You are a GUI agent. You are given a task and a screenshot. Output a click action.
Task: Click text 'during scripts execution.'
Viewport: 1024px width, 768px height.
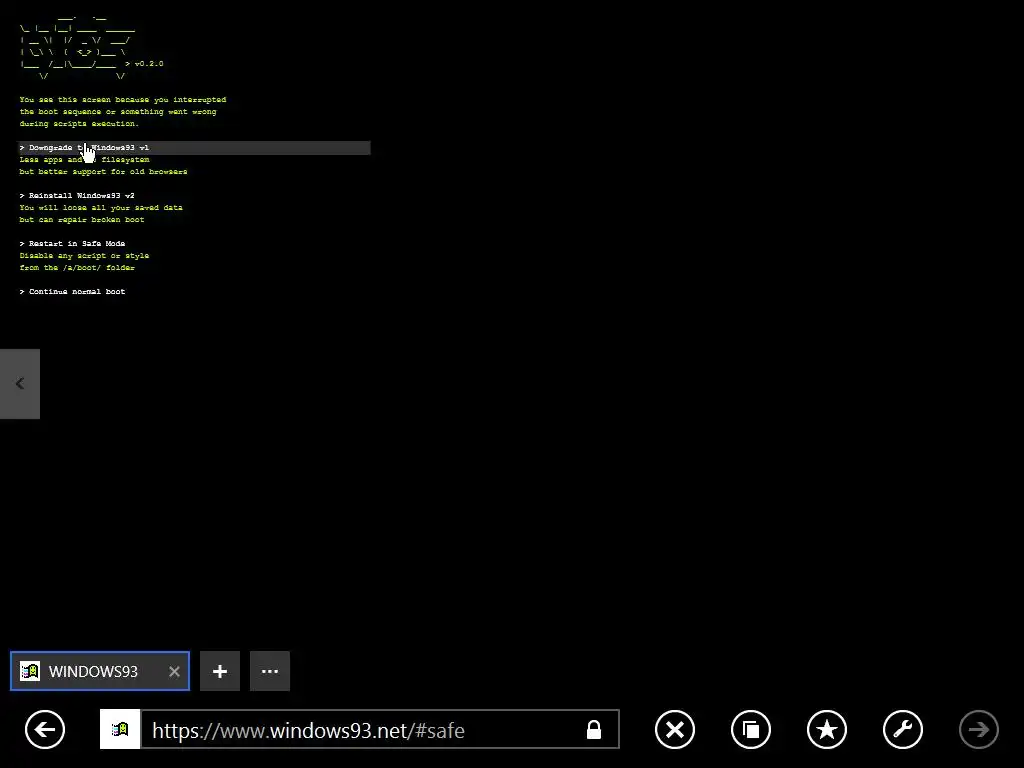79,123
